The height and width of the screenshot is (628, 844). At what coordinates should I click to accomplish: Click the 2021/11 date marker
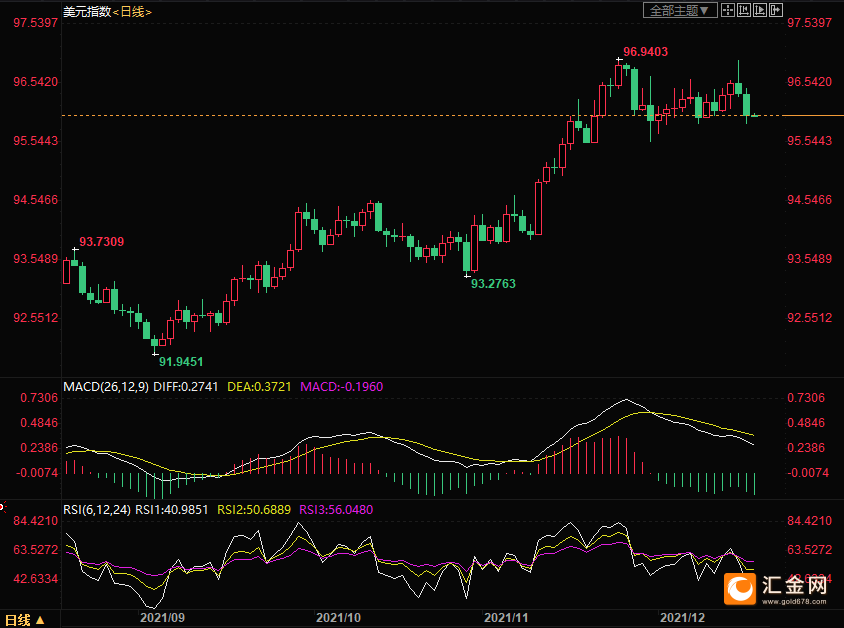tap(506, 618)
